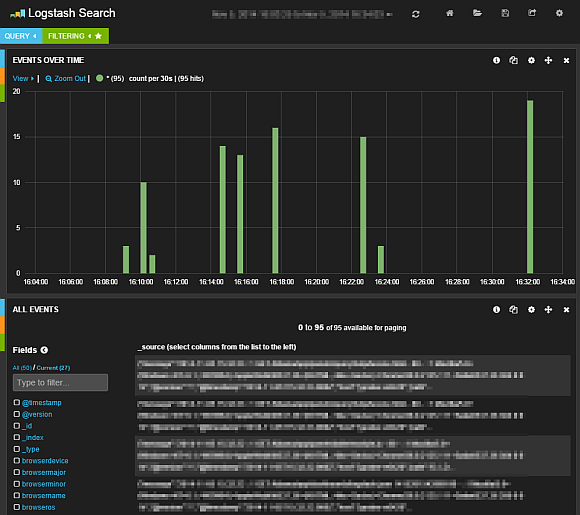Check the @timestamp field checkbox
This screenshot has width=580, height=515.
(17, 402)
